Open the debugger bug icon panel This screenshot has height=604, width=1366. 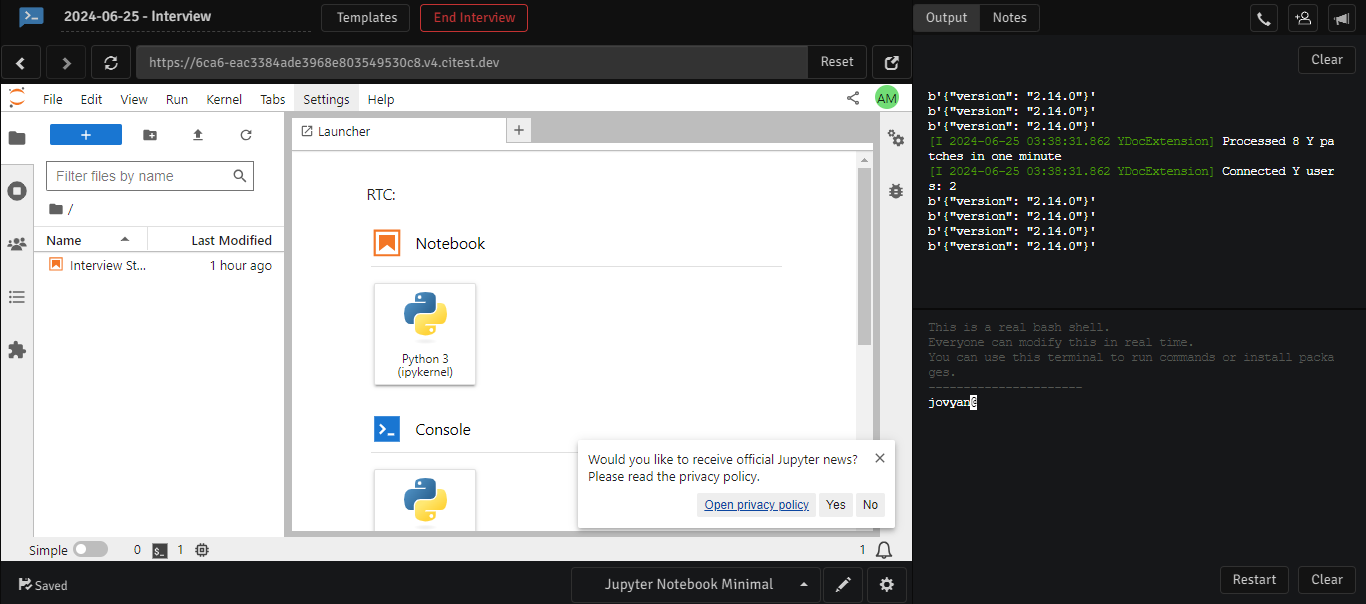(896, 190)
